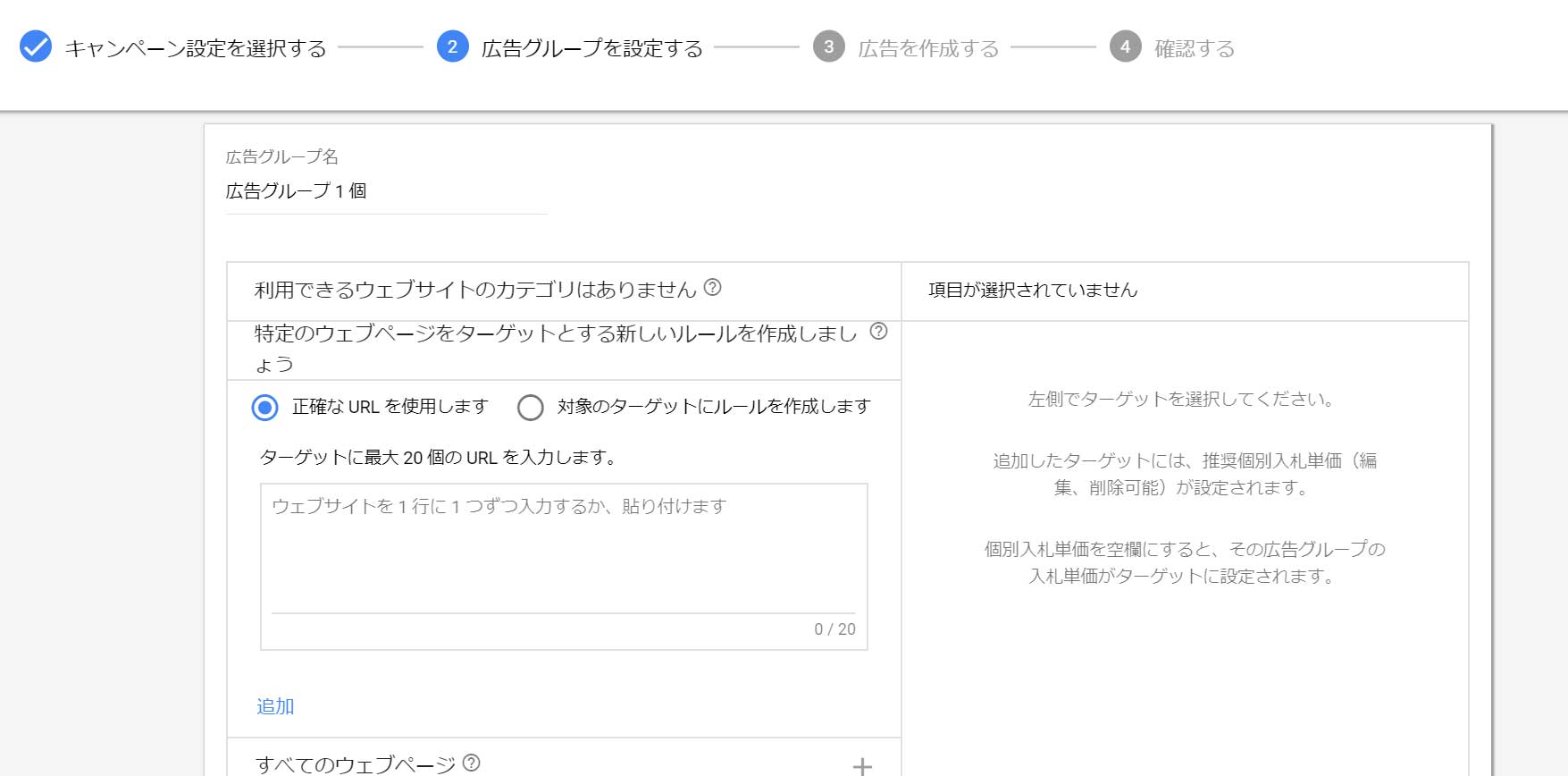Viewport: 1568px width, 776px height.
Task: Open help icon beside ウェブサイトのカテゴリ heading
Action: 712,288
